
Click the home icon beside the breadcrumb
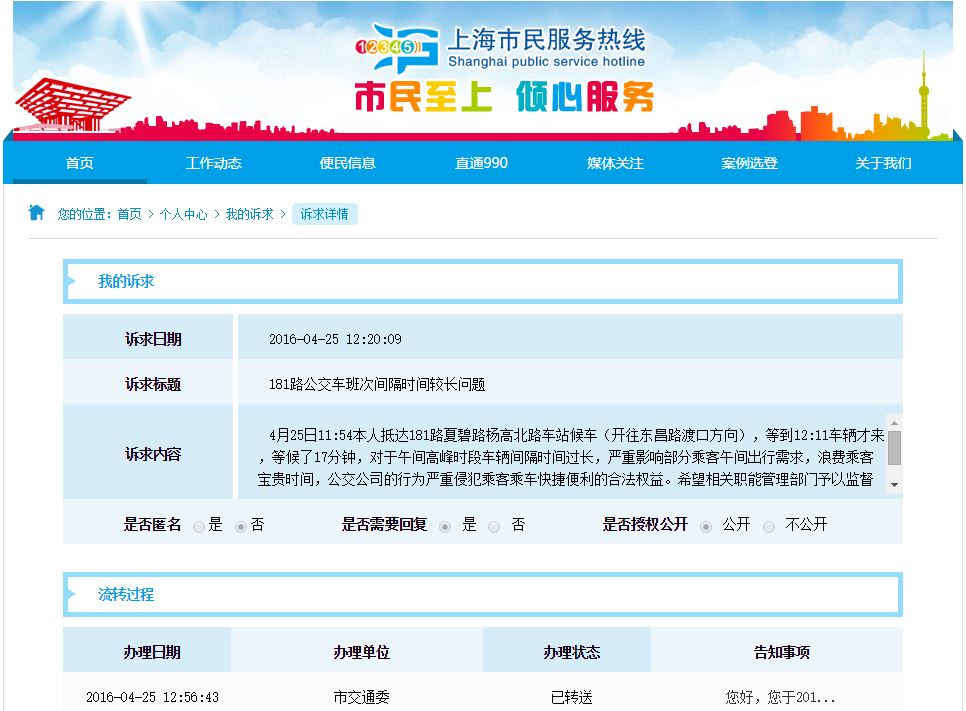(x=36, y=213)
